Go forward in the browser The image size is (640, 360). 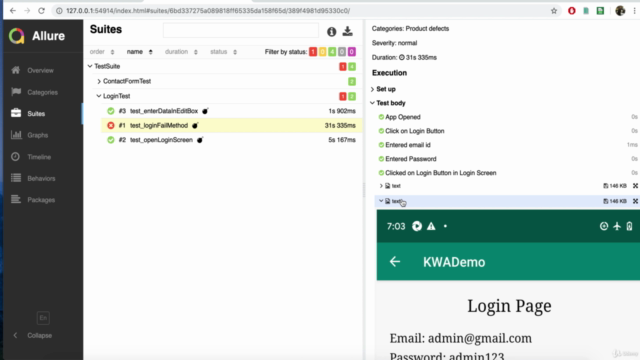tap(27, 11)
